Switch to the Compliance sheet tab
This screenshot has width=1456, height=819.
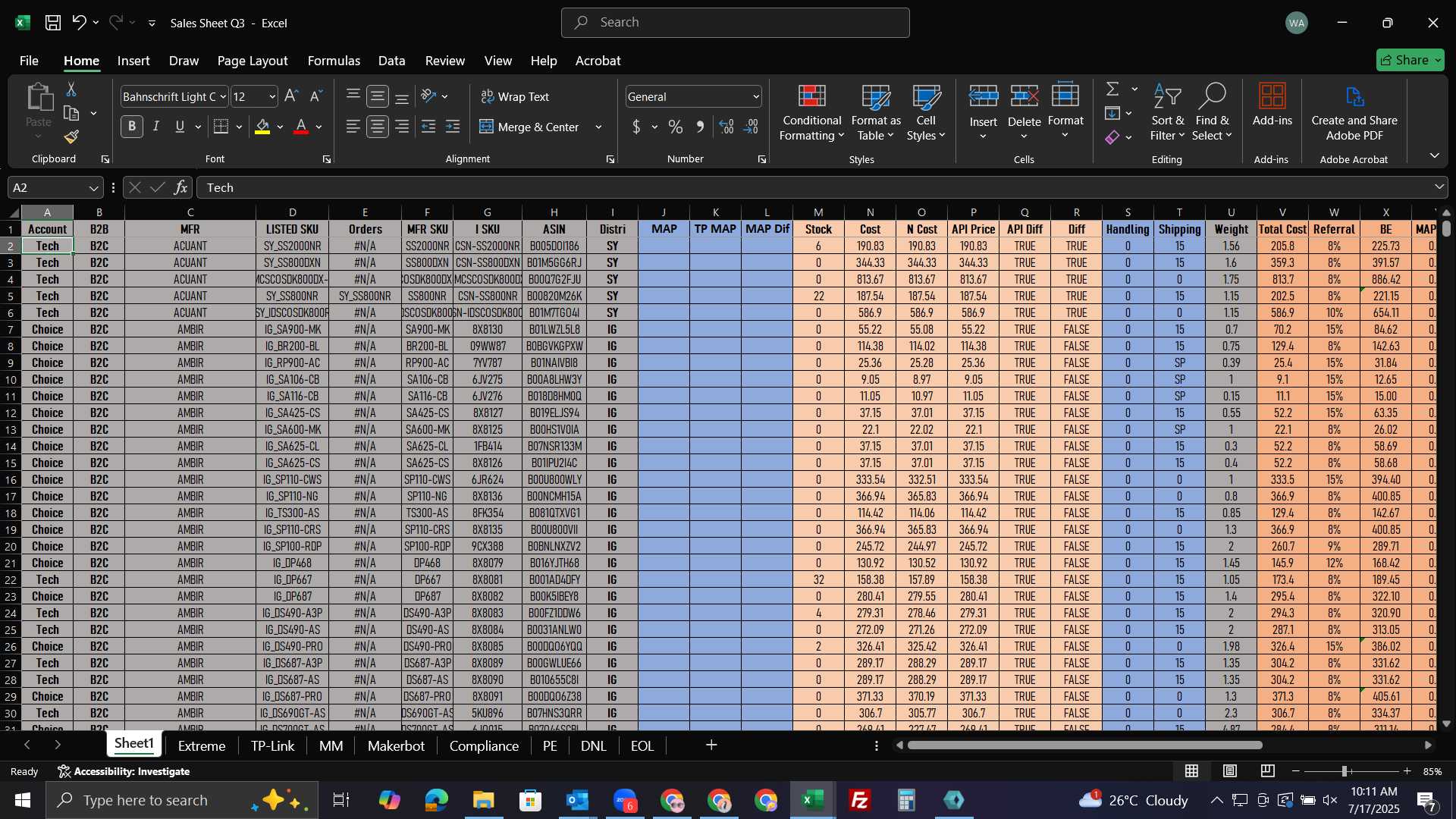tap(484, 745)
